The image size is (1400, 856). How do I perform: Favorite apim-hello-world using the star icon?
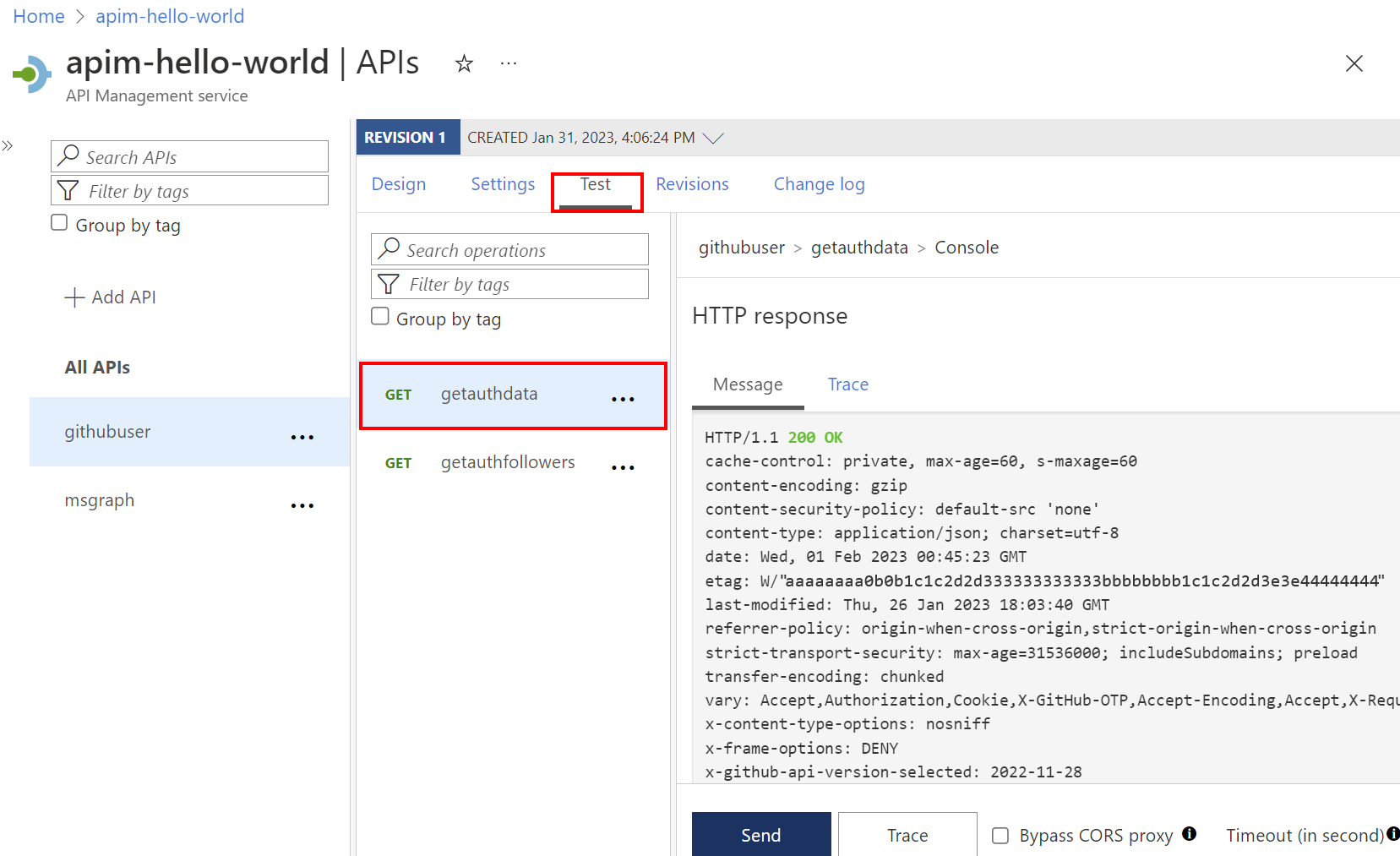pos(464,63)
